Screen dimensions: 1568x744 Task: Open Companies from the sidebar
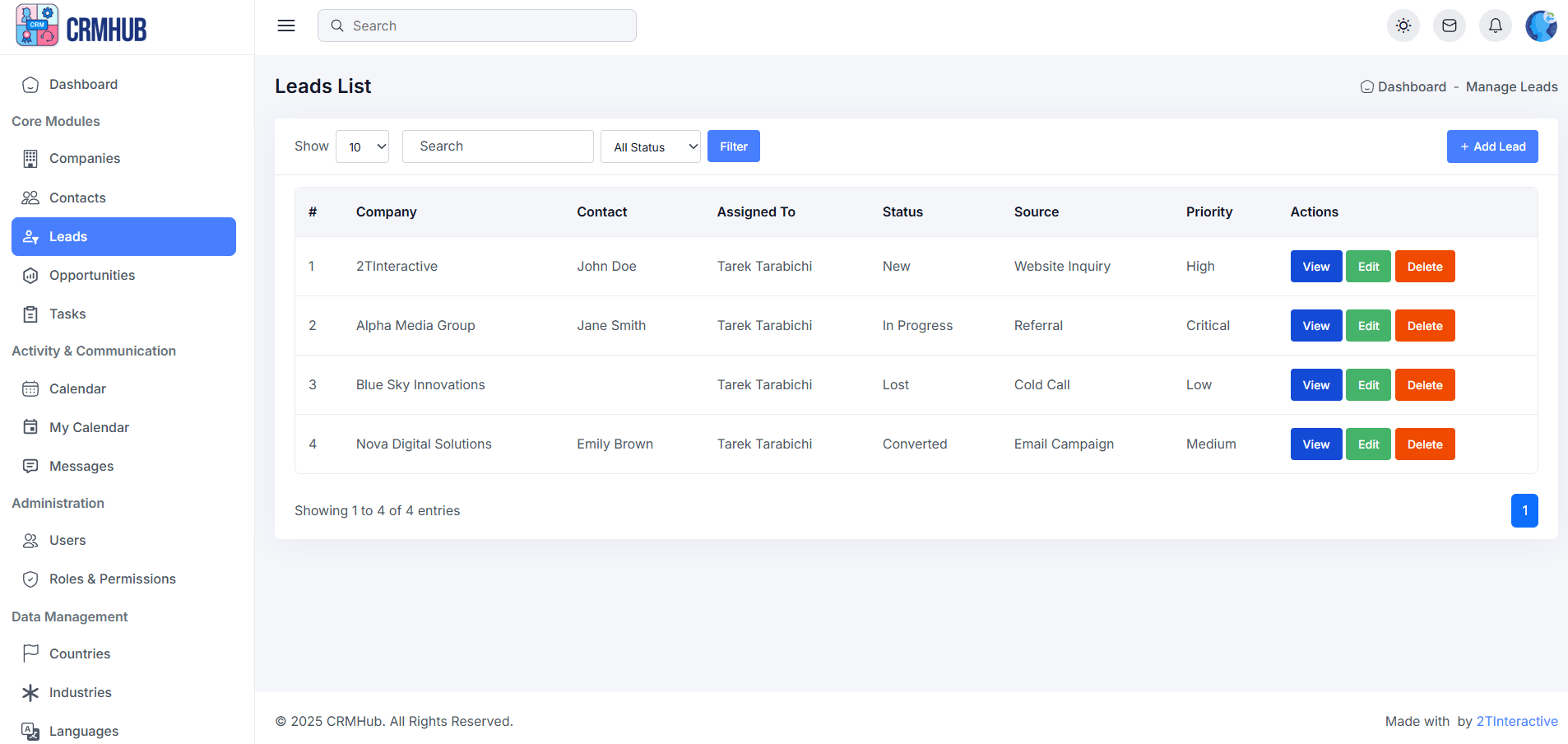coord(84,158)
